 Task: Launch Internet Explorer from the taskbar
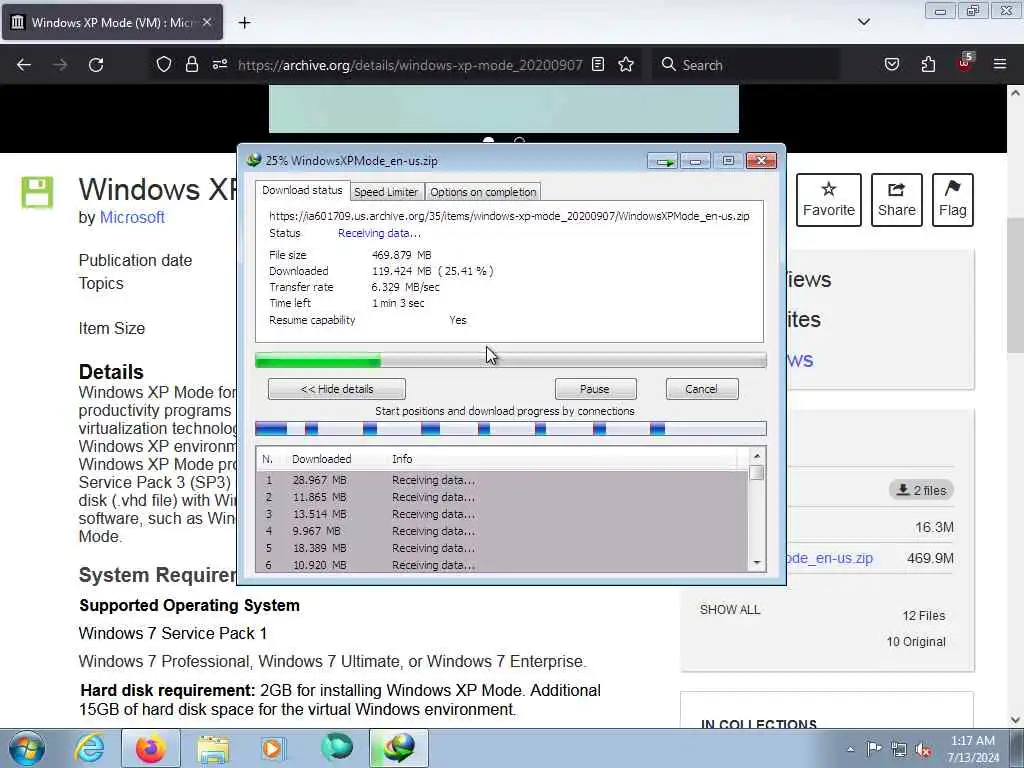point(89,748)
